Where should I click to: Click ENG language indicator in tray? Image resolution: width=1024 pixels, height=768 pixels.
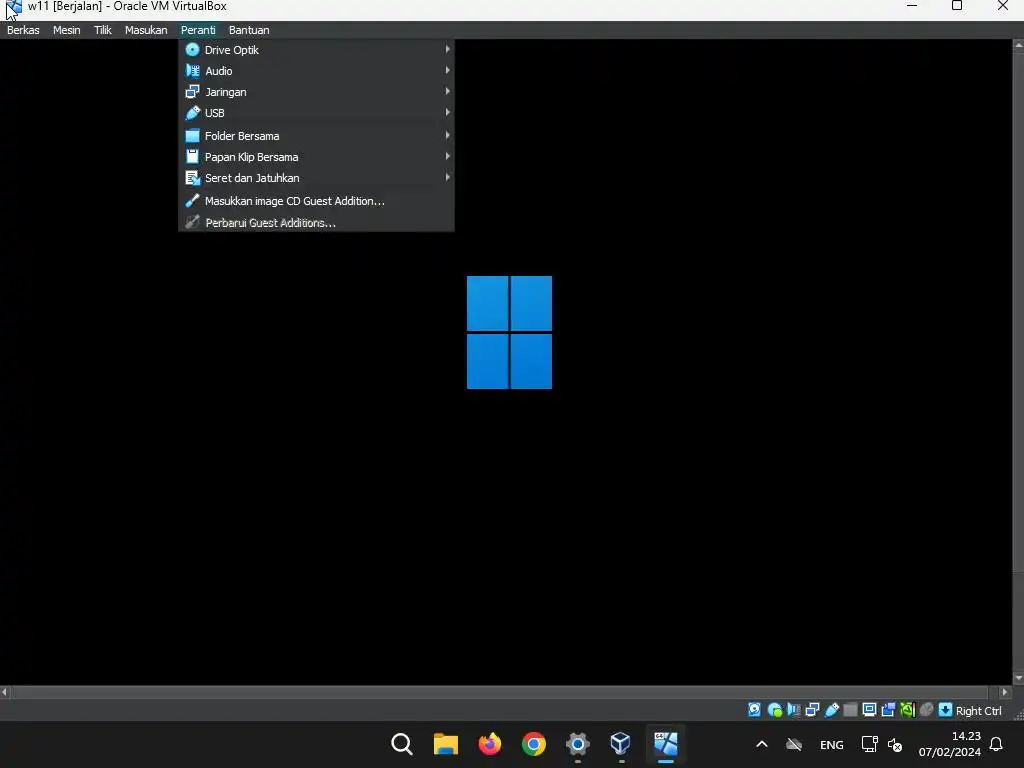click(x=831, y=744)
